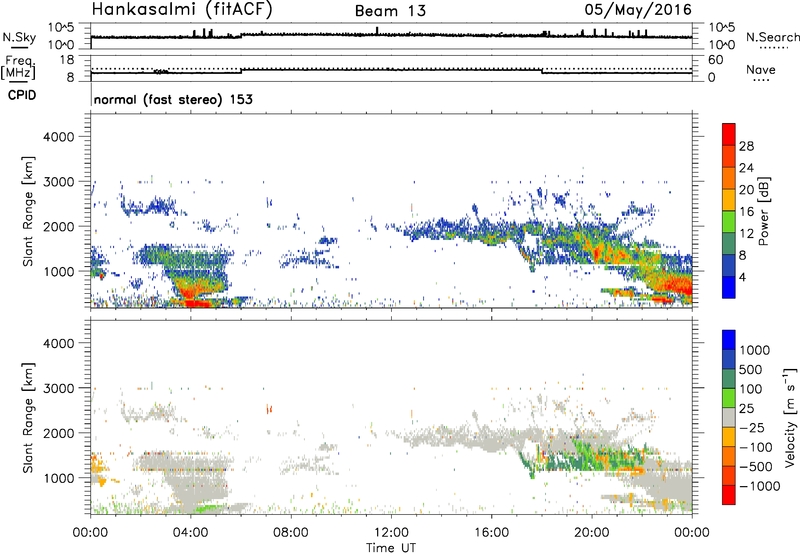800x554 pixels.
Task: Click the 1000 tick on the velocity colorbar
Action: pos(755,350)
